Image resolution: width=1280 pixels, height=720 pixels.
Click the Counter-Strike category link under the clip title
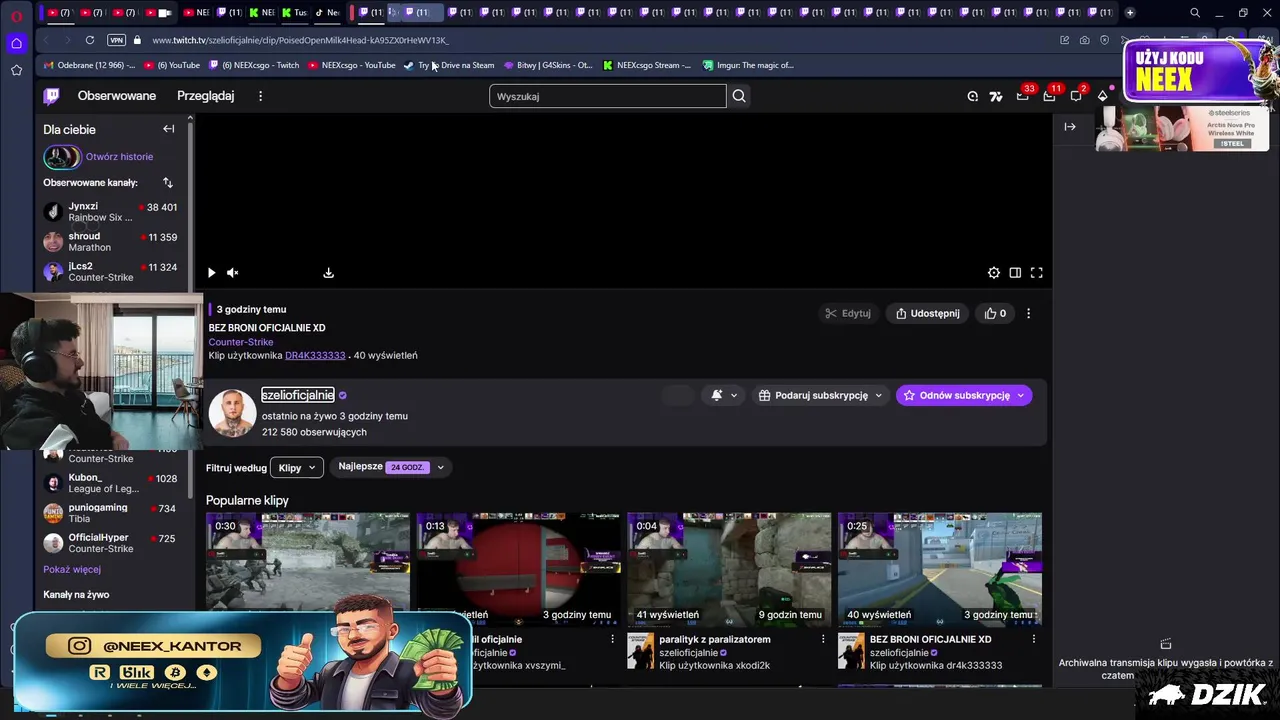[x=241, y=342]
